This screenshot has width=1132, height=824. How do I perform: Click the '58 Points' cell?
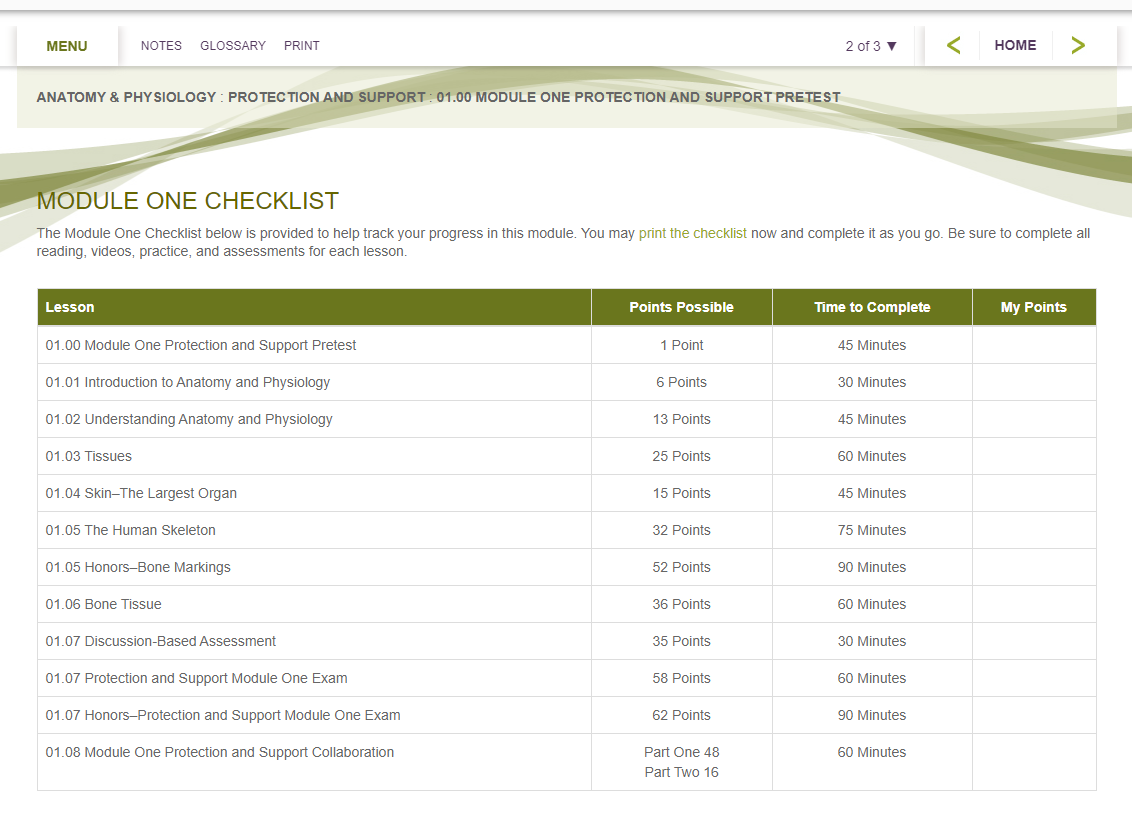pos(682,678)
